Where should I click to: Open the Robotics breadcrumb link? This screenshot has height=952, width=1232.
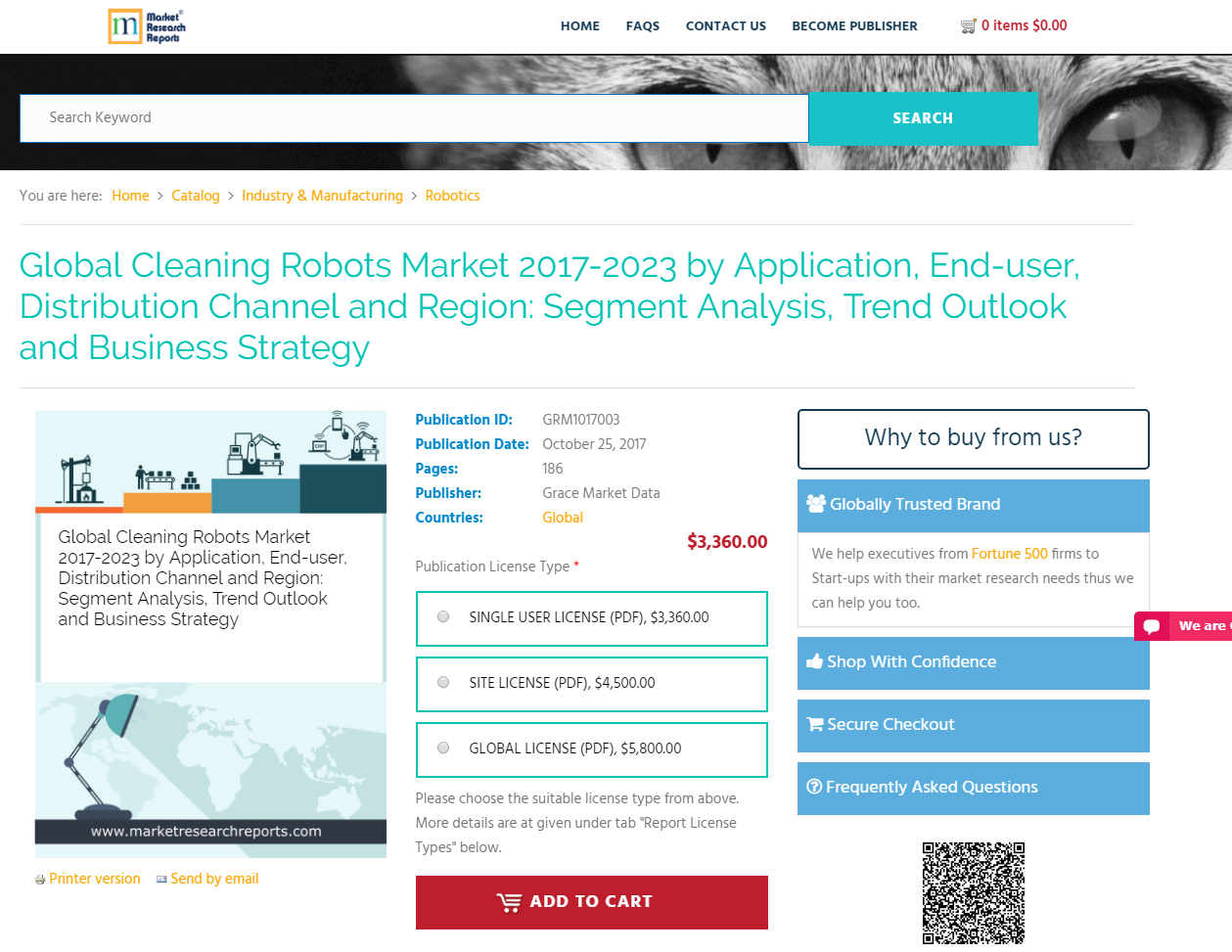click(x=453, y=196)
